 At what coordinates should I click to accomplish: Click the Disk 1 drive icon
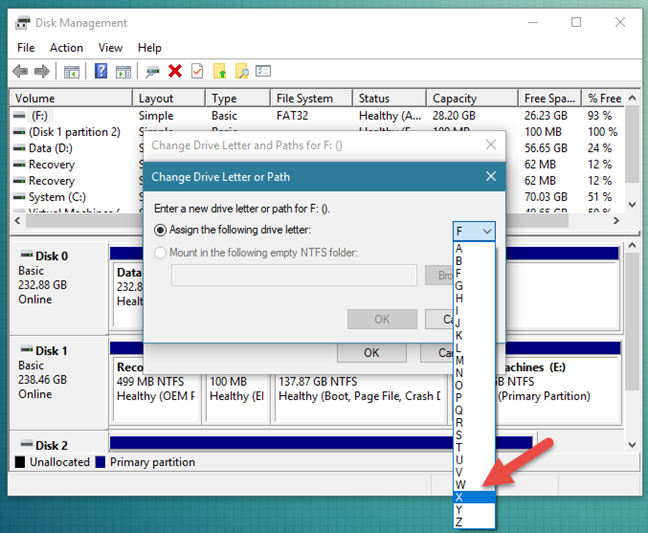click(27, 349)
